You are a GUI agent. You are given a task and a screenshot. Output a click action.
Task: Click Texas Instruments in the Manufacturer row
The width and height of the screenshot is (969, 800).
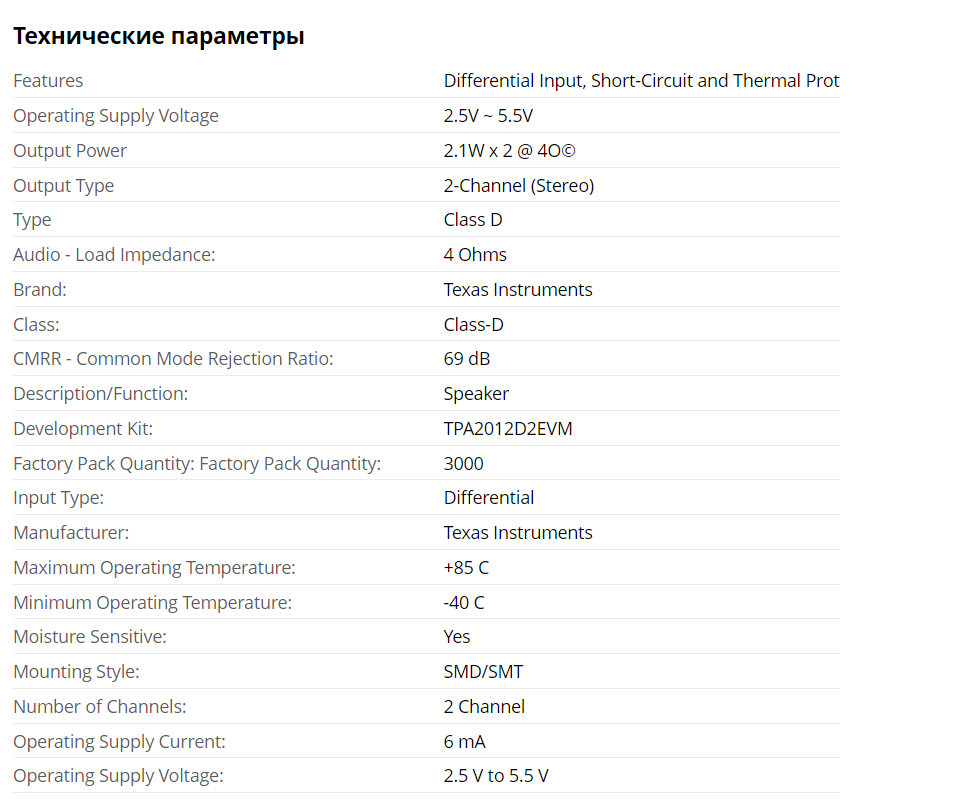point(518,533)
